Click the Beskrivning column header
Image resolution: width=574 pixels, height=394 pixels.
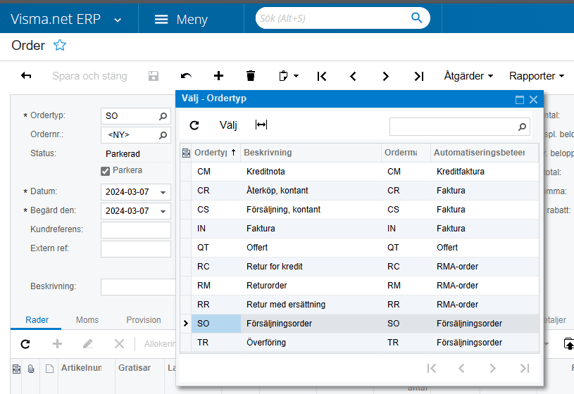(x=311, y=153)
